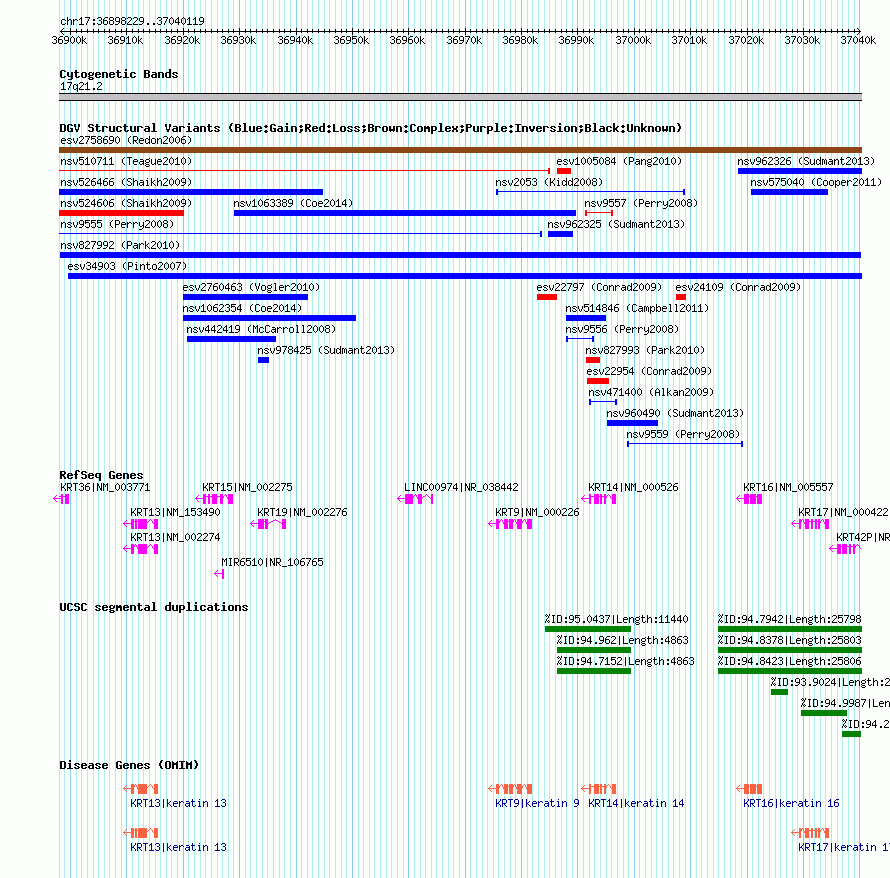
Task: Select the LINC00974 gene glyph
Action: coord(415,499)
